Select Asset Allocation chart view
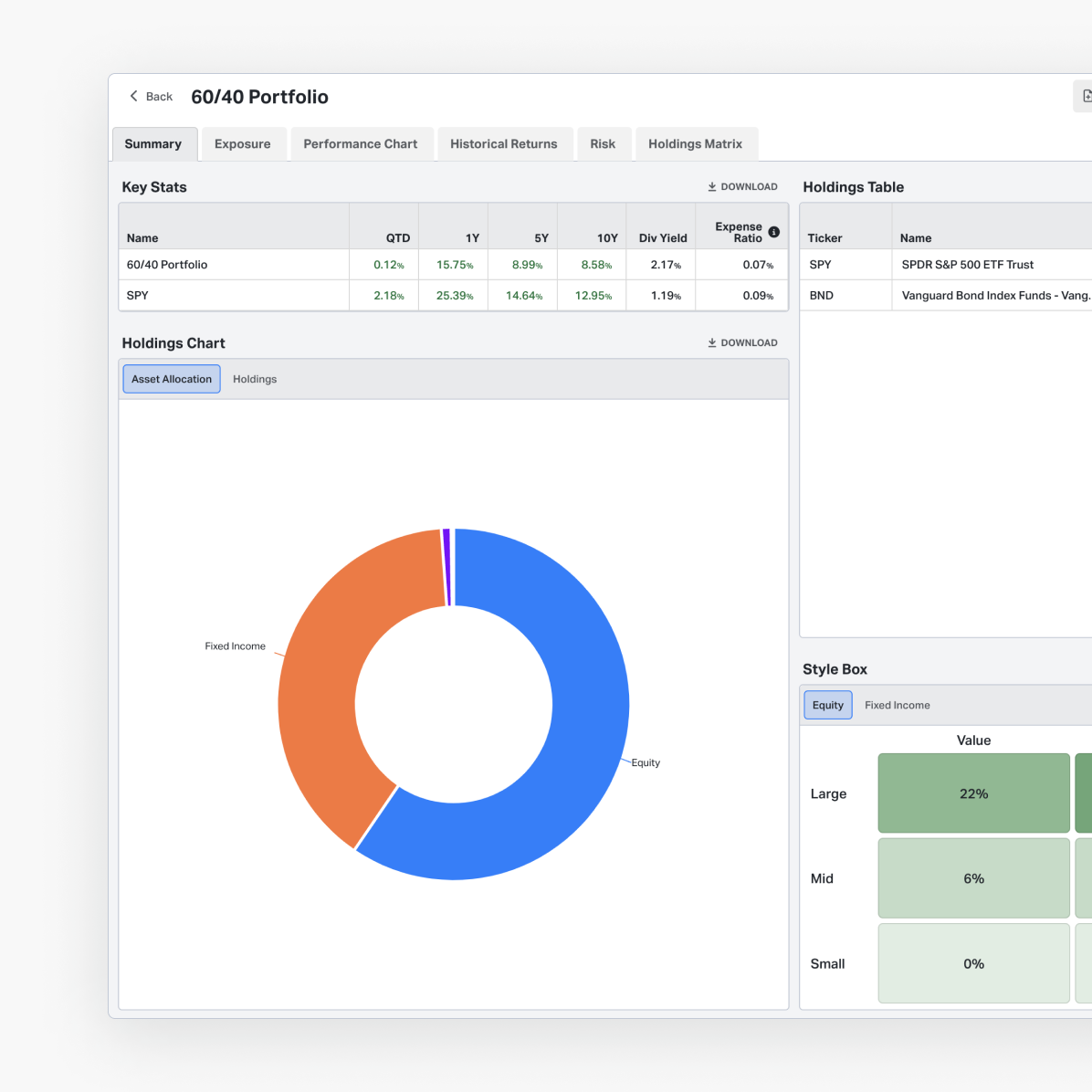The image size is (1092, 1092). (x=172, y=379)
